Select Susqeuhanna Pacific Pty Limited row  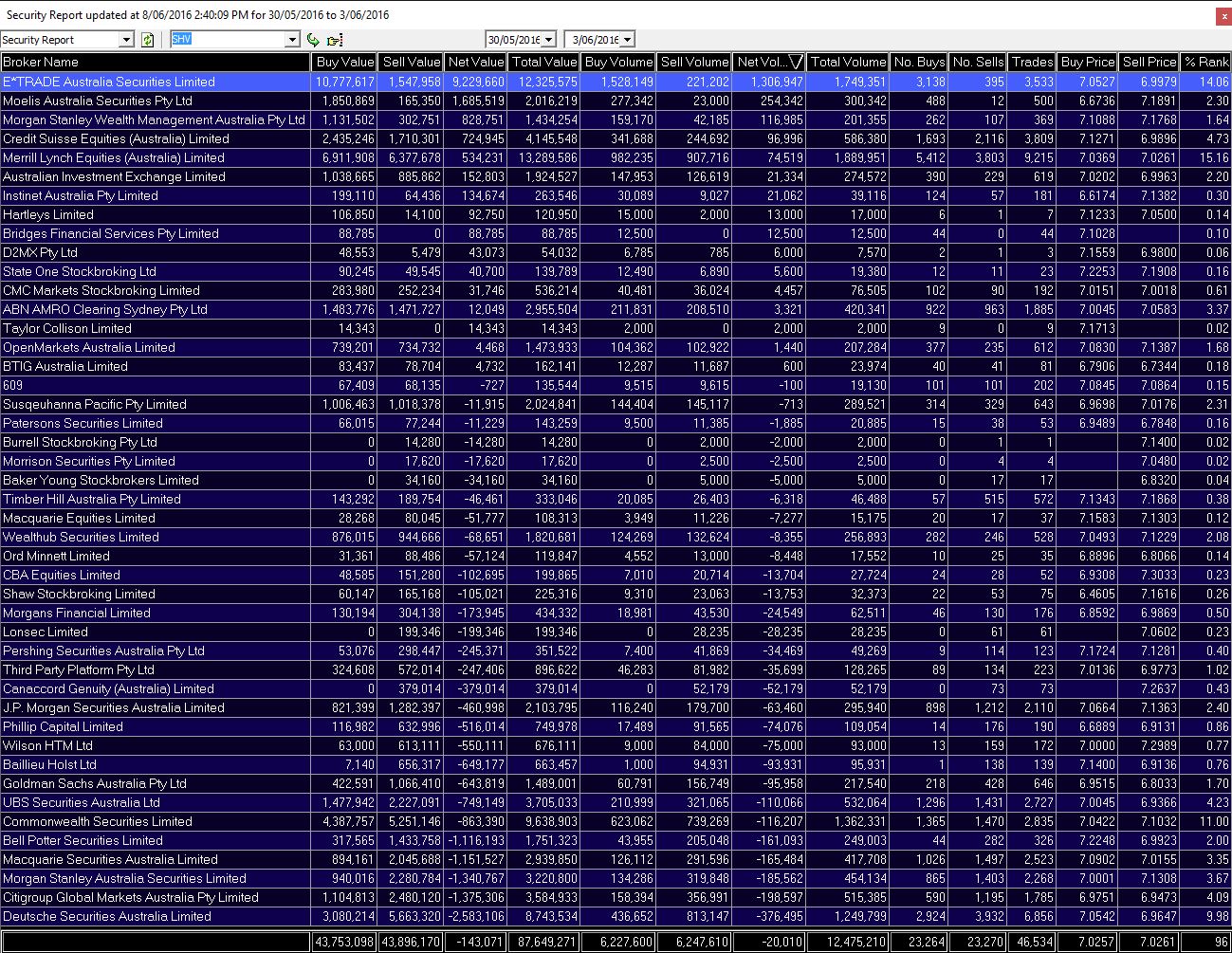coord(616,404)
